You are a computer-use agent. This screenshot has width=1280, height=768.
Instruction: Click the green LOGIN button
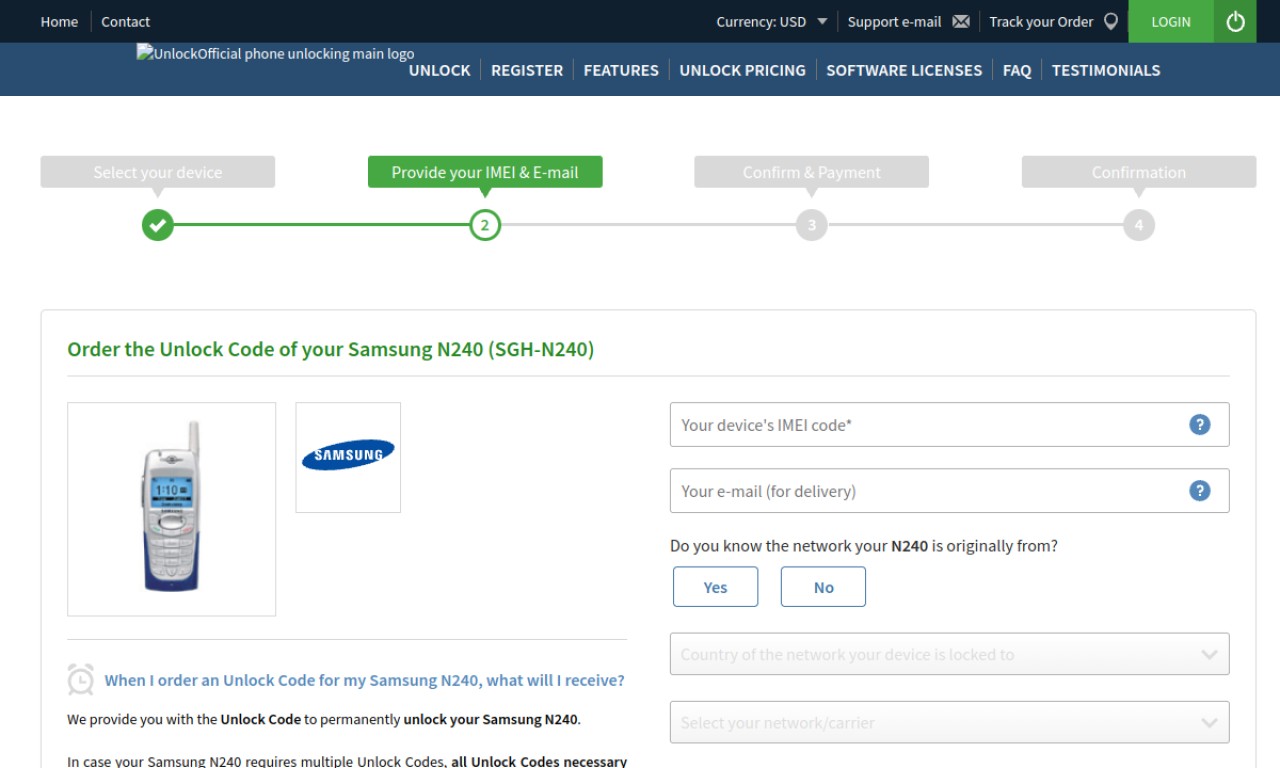[x=1171, y=21]
